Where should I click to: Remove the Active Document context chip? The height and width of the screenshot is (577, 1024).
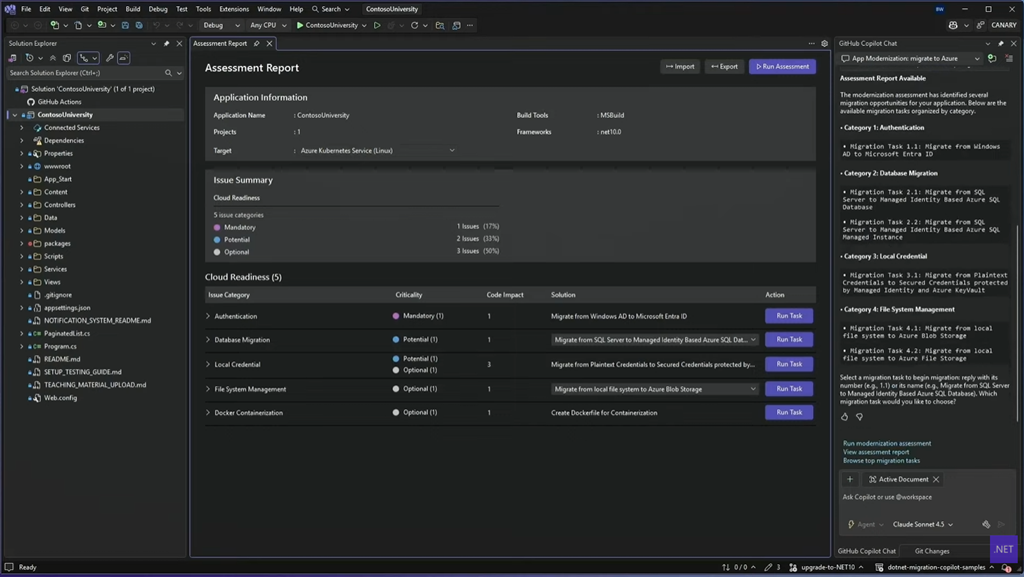coord(936,479)
